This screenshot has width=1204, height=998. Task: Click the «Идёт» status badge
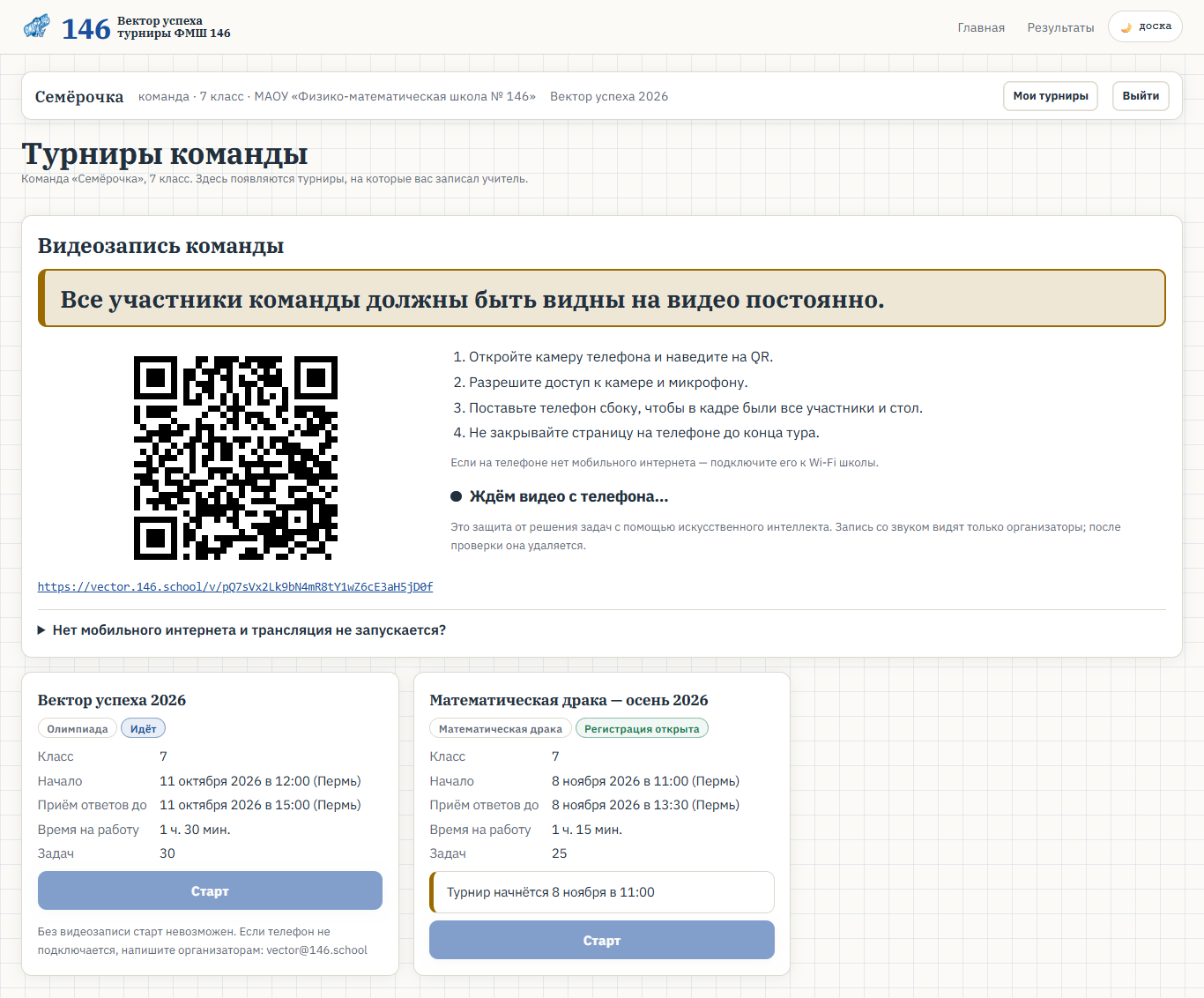(x=144, y=728)
